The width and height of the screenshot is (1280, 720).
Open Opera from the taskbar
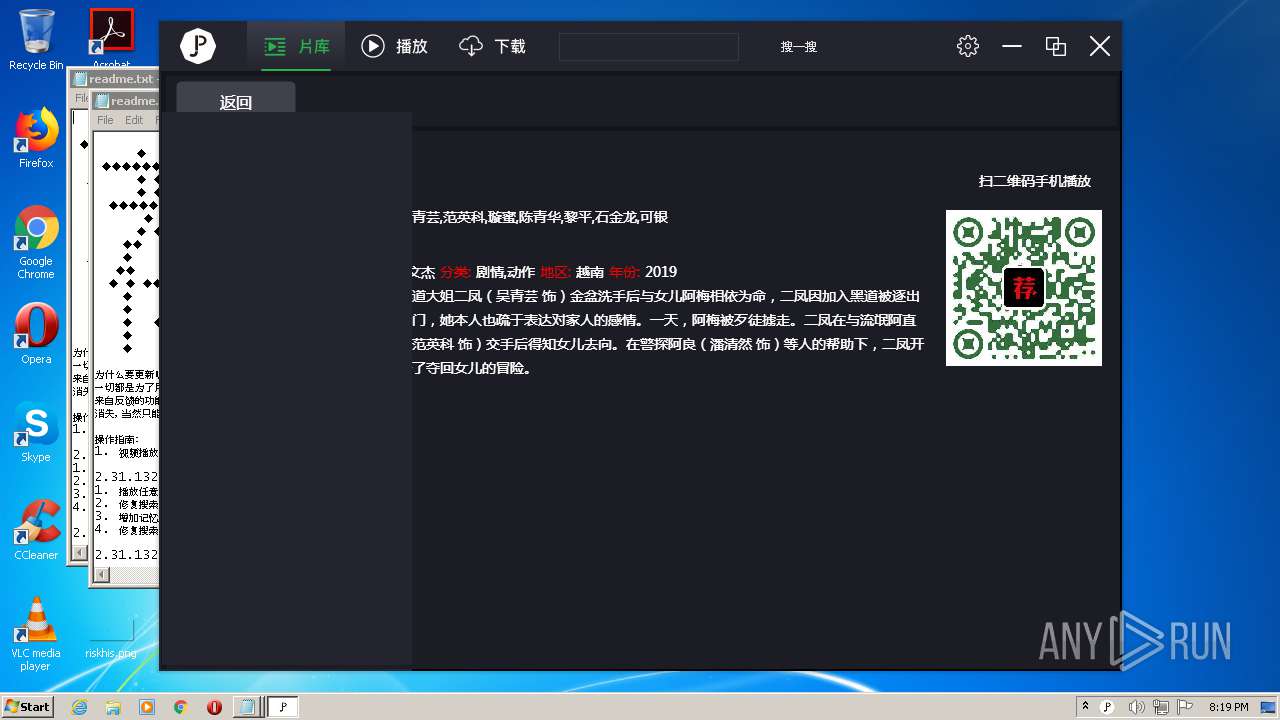214,707
